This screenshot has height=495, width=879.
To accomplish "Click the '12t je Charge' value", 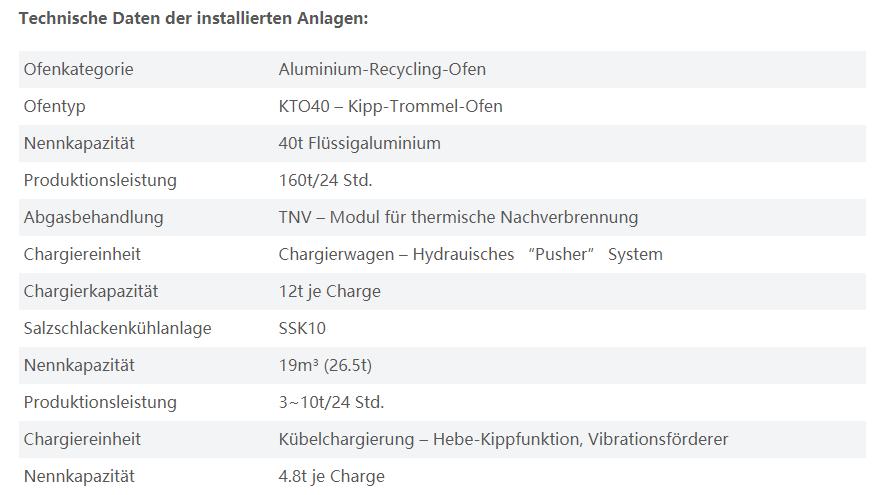I will (329, 291).
